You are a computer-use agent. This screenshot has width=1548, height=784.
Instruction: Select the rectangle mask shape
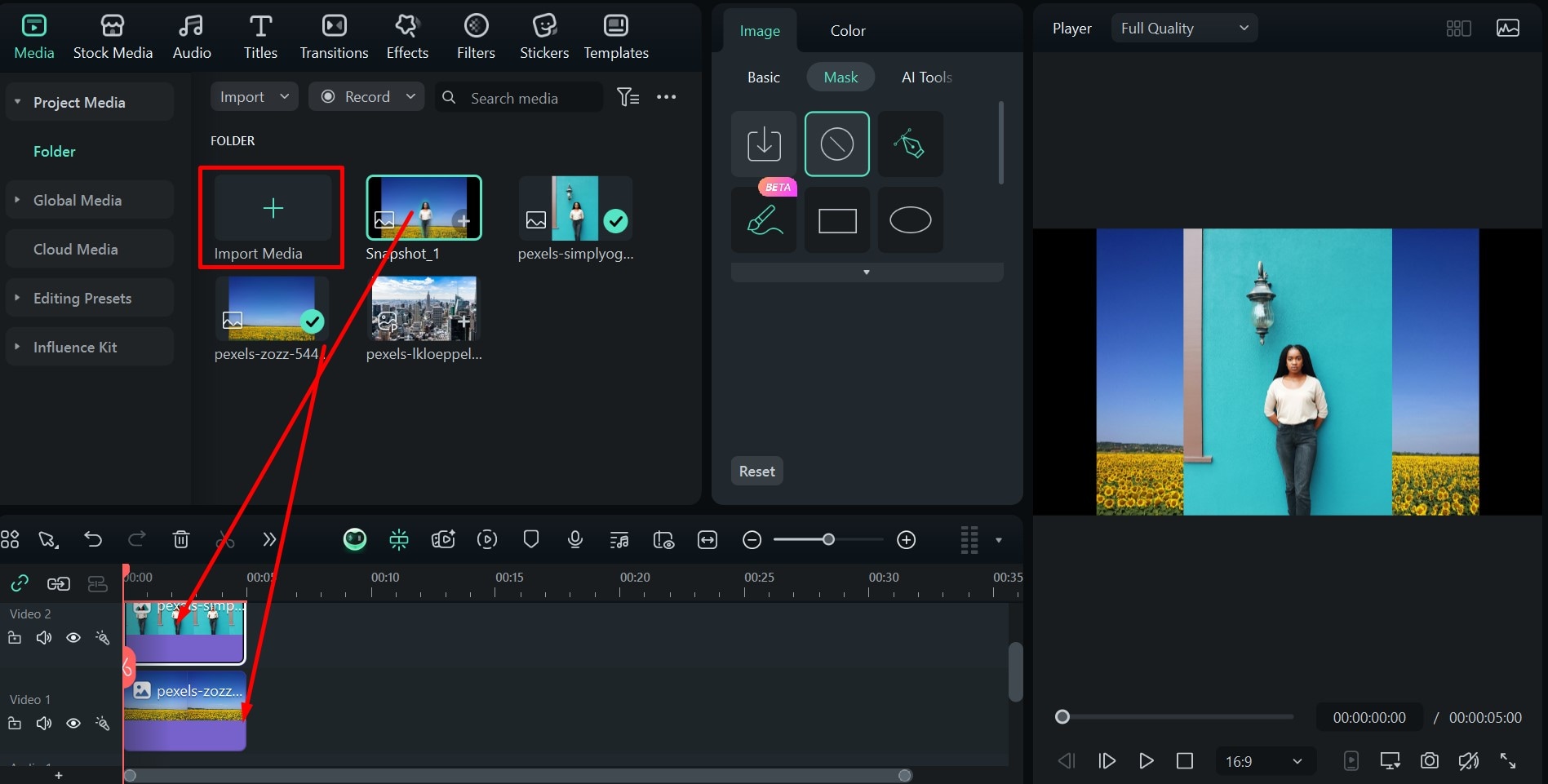837,219
